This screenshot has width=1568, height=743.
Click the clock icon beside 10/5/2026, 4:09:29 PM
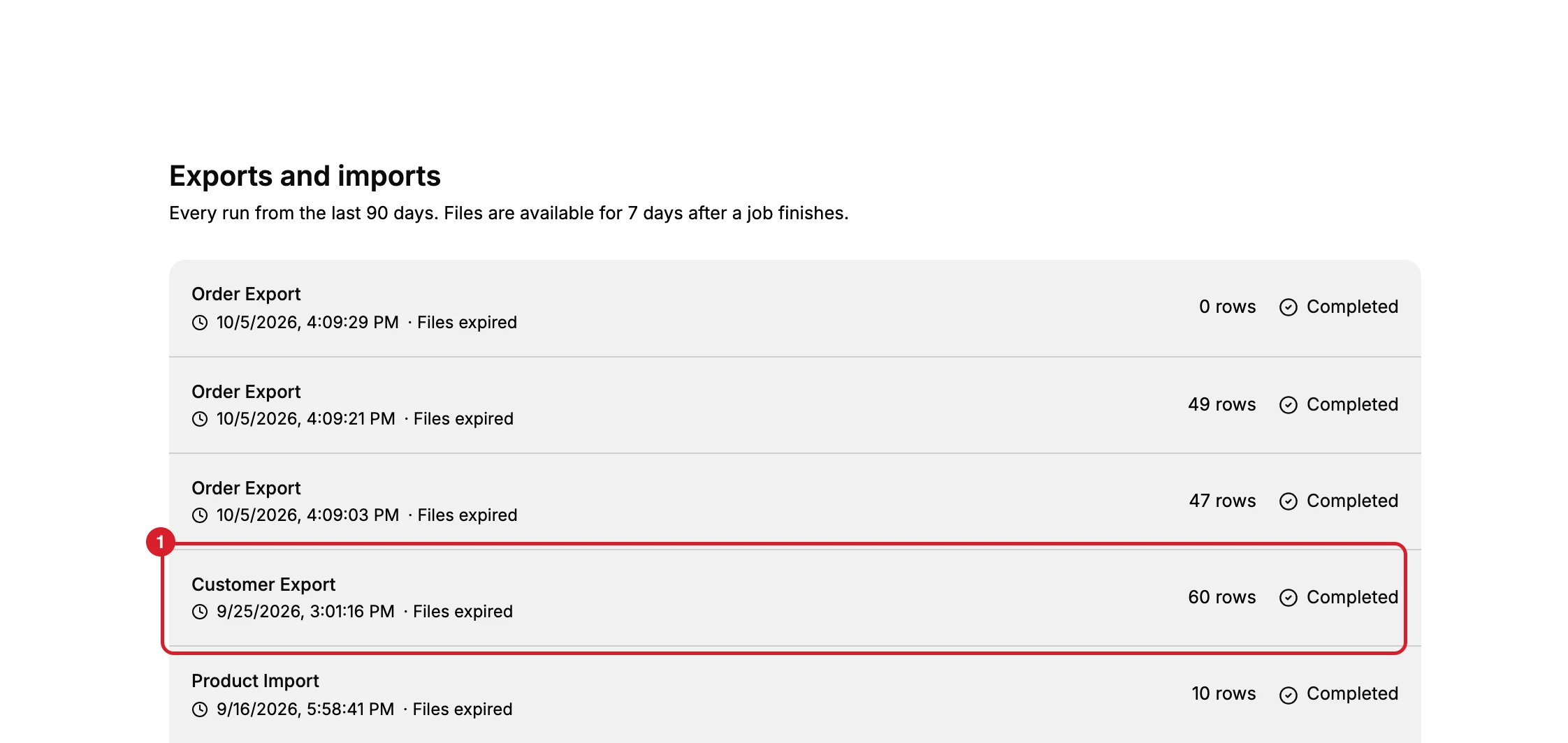[x=200, y=323]
